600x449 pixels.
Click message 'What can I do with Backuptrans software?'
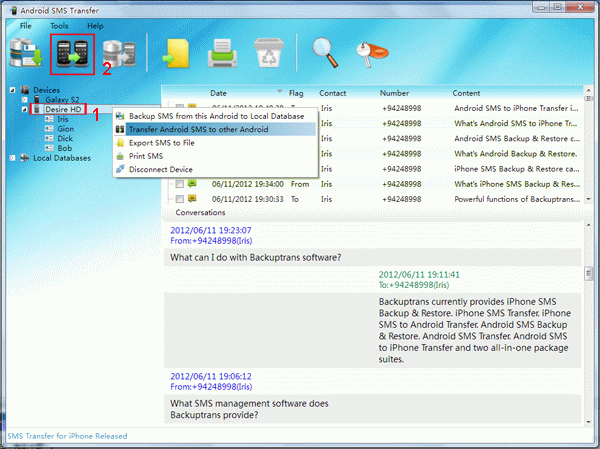[x=256, y=257]
